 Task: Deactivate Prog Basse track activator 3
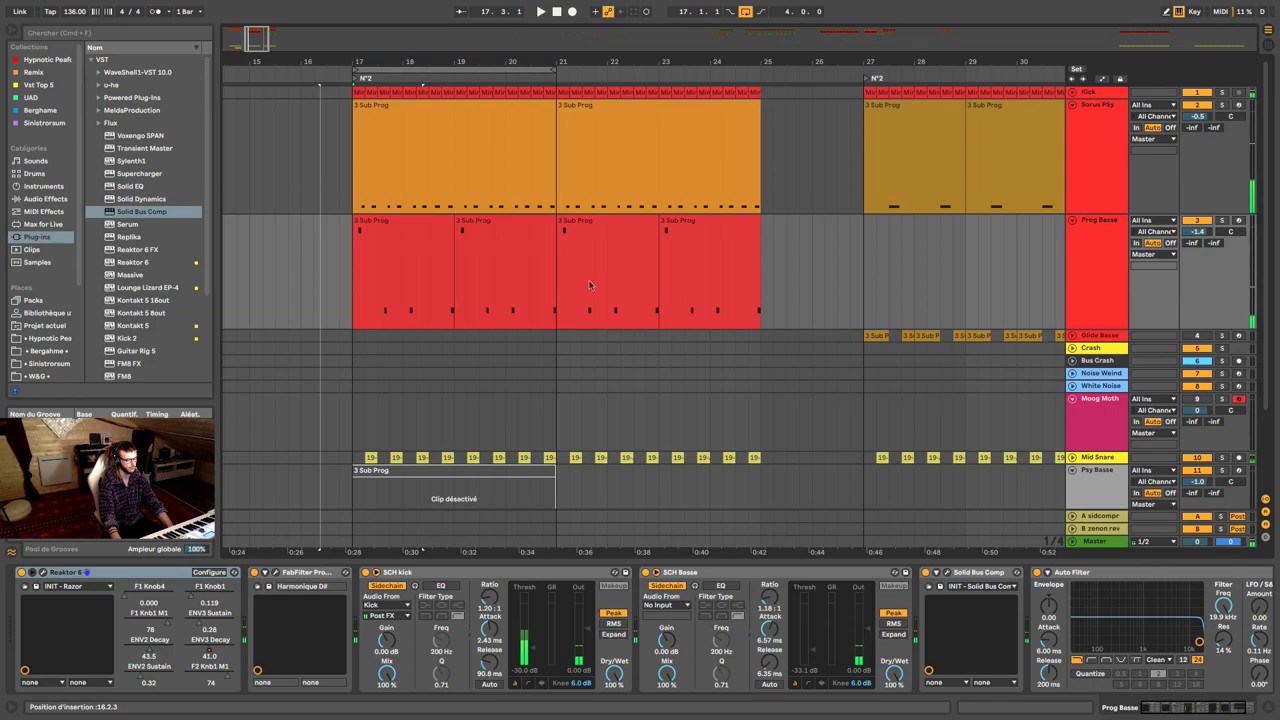pyautogui.click(x=1197, y=220)
